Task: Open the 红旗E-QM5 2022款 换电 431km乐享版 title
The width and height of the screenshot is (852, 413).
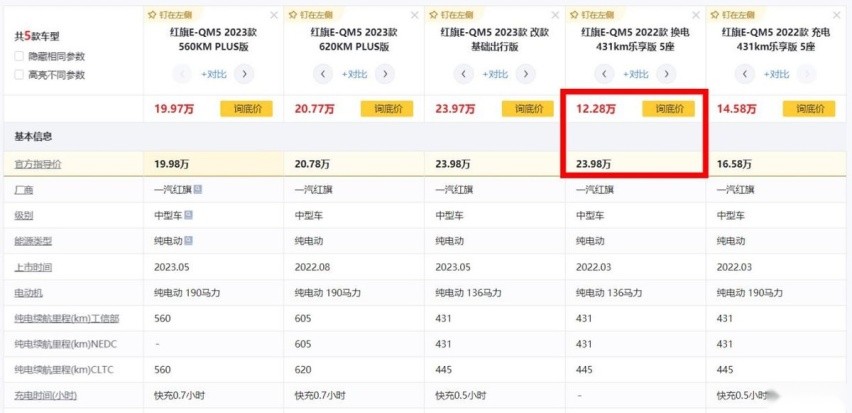Action: (635, 40)
